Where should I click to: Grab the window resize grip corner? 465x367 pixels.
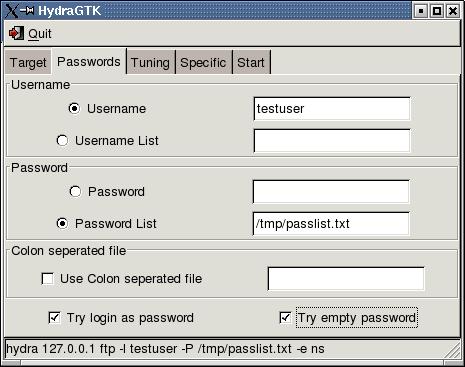[452, 350]
